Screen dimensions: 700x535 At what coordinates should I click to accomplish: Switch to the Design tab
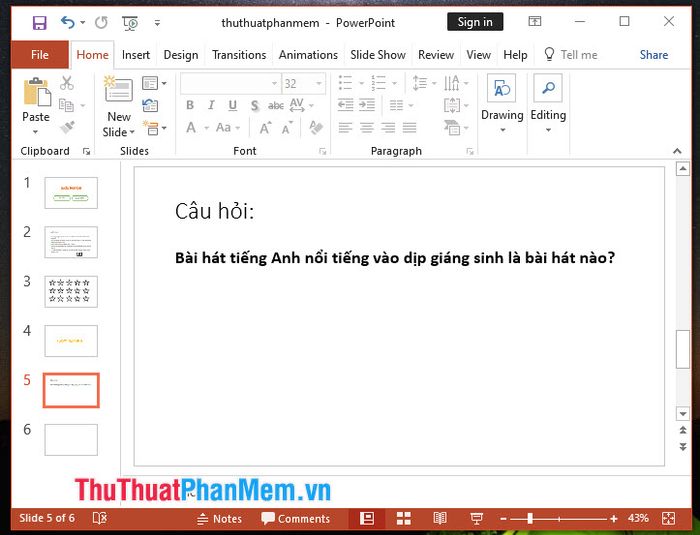point(181,55)
